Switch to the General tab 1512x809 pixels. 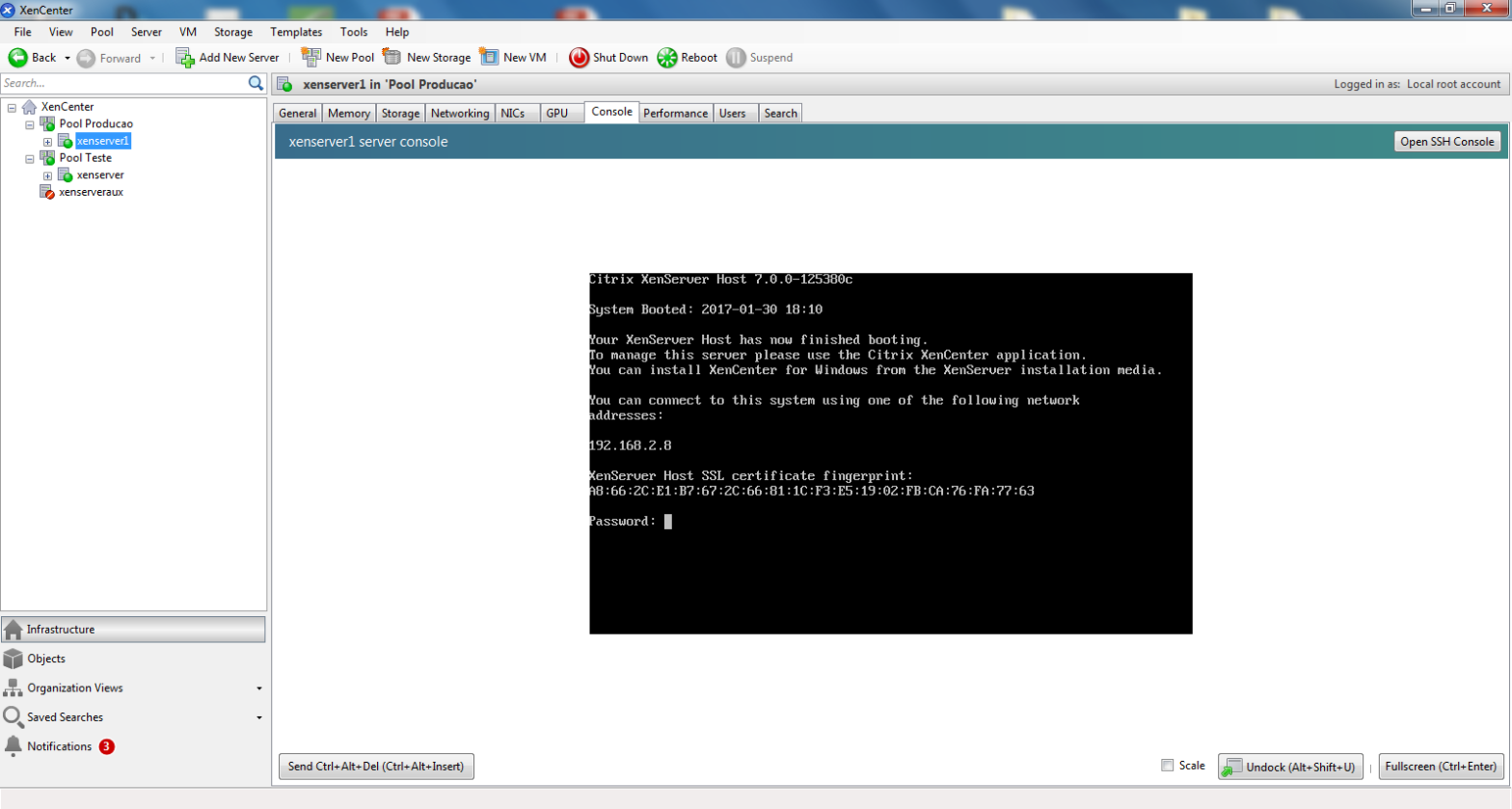coord(298,114)
